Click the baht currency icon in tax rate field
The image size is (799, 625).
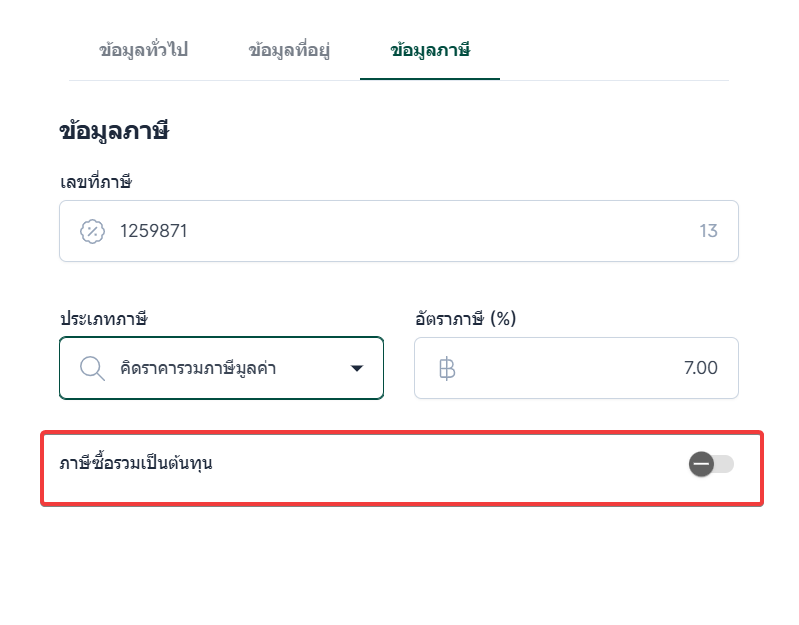(x=447, y=368)
